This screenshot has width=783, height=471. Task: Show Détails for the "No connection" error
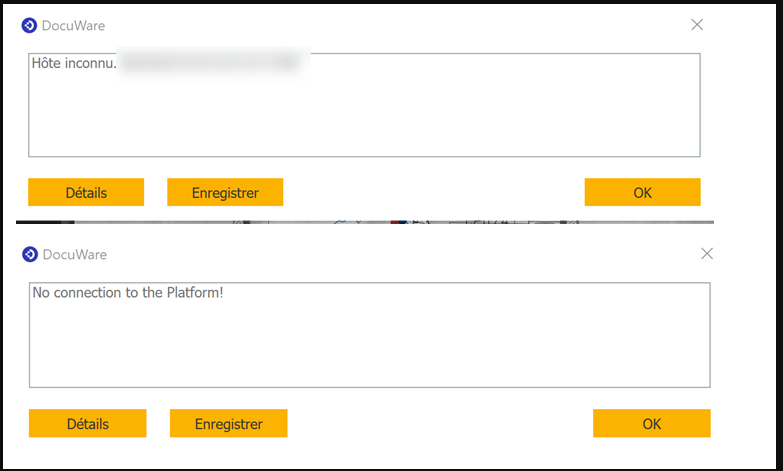88,423
